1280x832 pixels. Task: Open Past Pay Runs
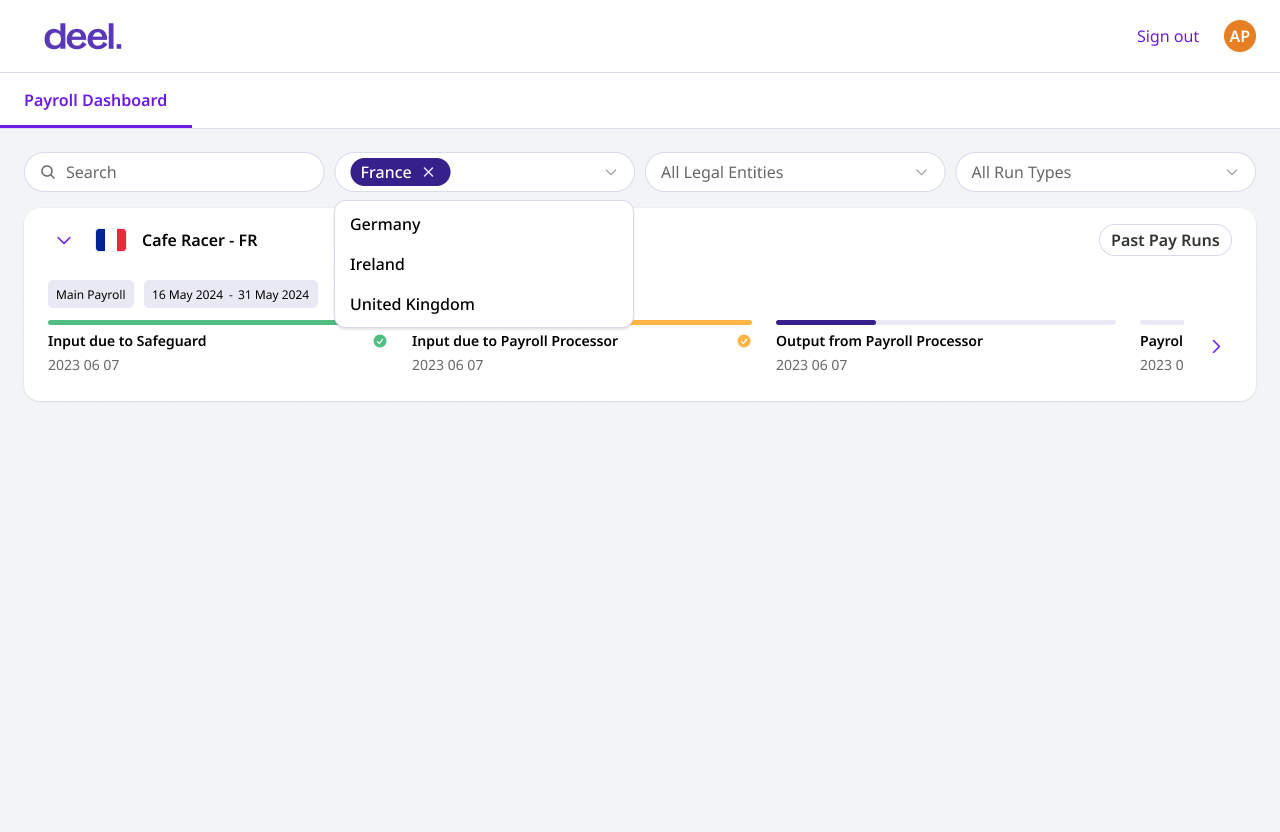click(1165, 240)
